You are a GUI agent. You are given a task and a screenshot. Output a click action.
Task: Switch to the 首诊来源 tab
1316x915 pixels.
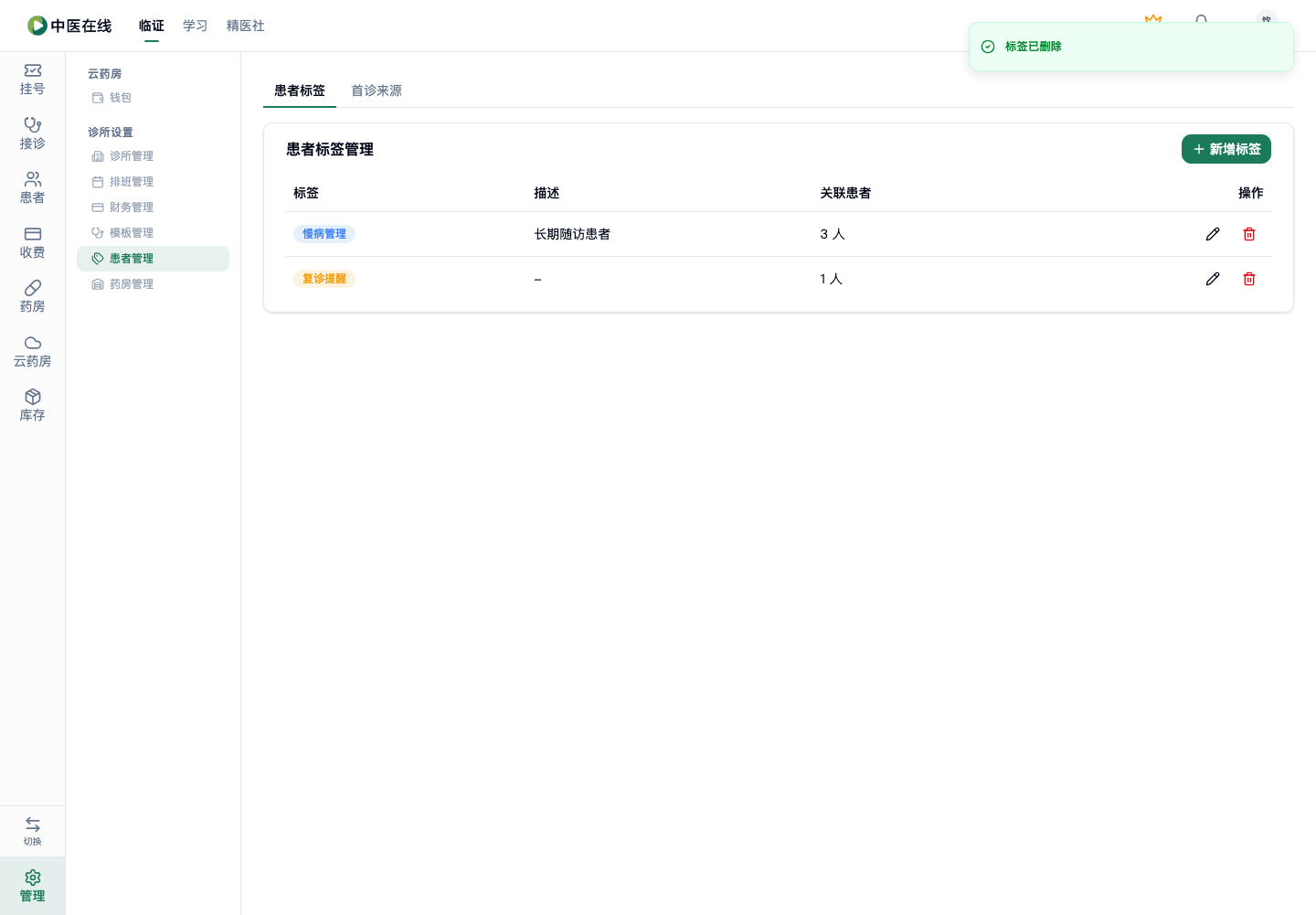pyautogui.click(x=377, y=90)
